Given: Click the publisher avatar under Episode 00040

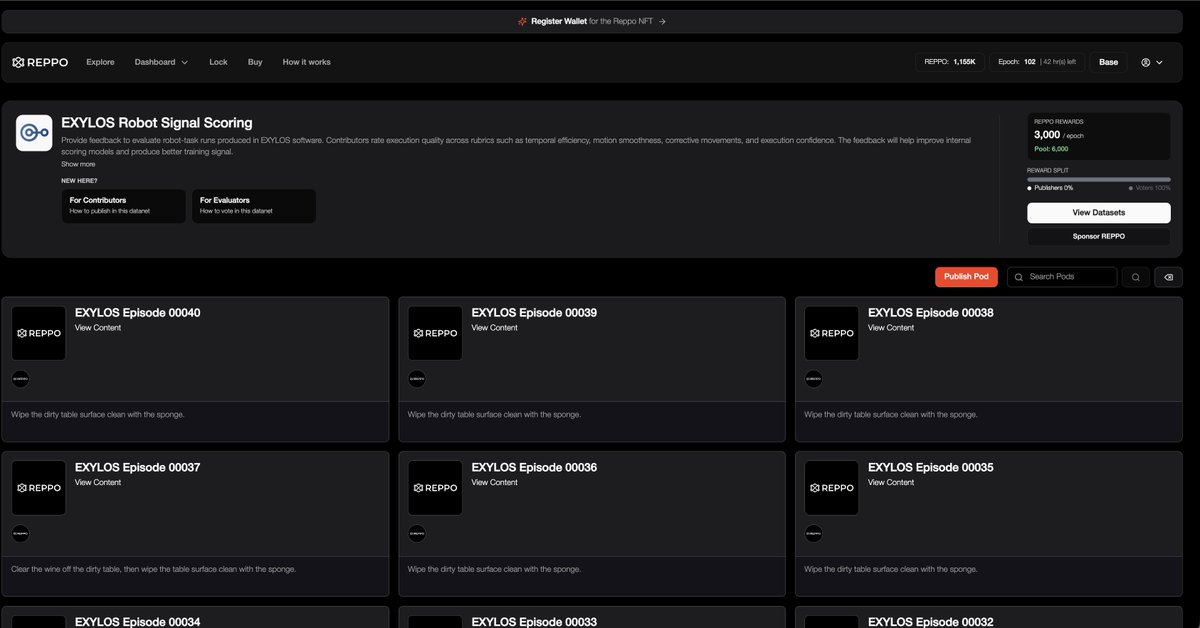Looking at the screenshot, I should click(21, 379).
